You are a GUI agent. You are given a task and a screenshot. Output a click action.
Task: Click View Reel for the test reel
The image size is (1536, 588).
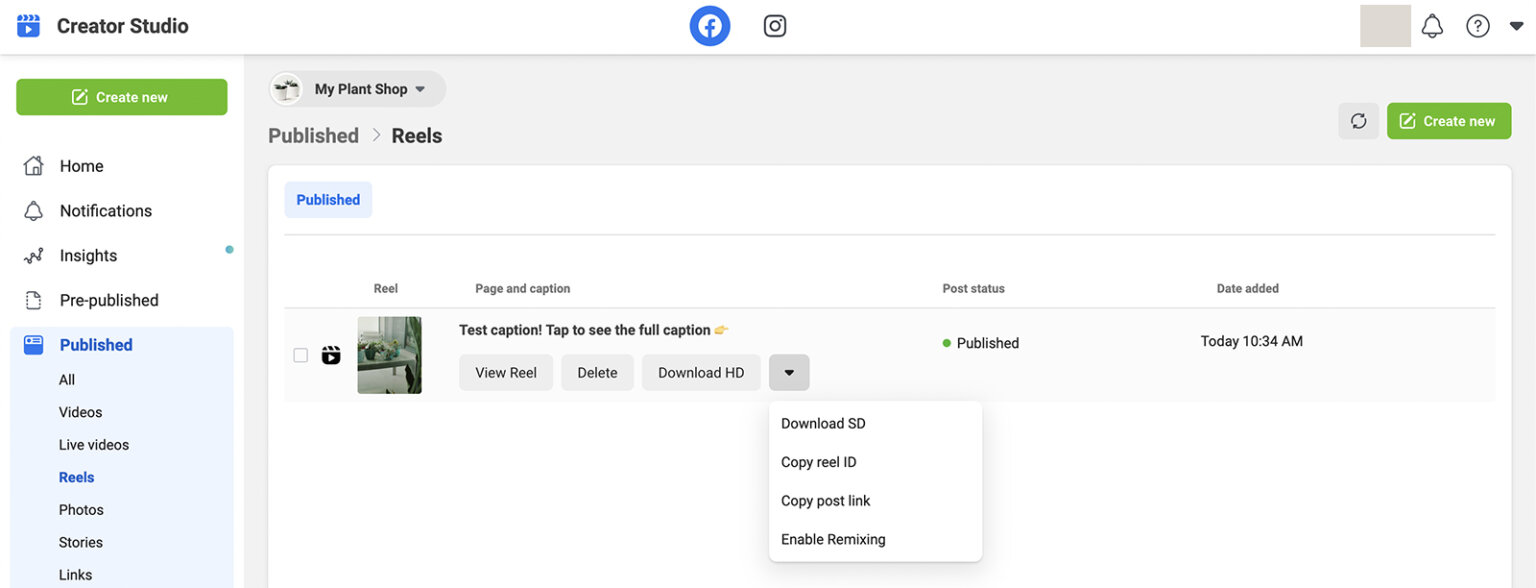(506, 372)
